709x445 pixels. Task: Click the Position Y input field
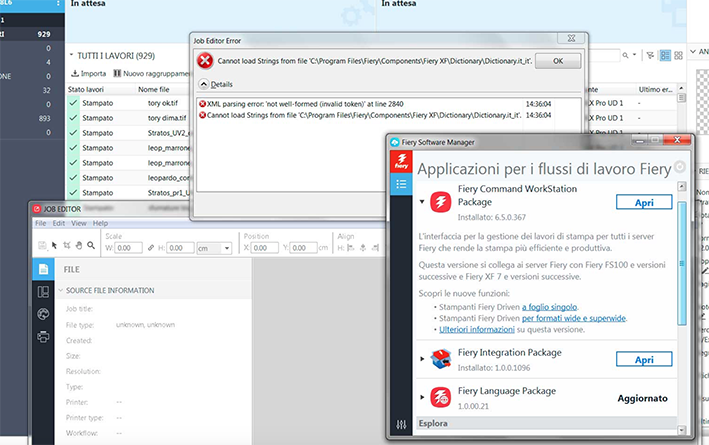[303, 248]
